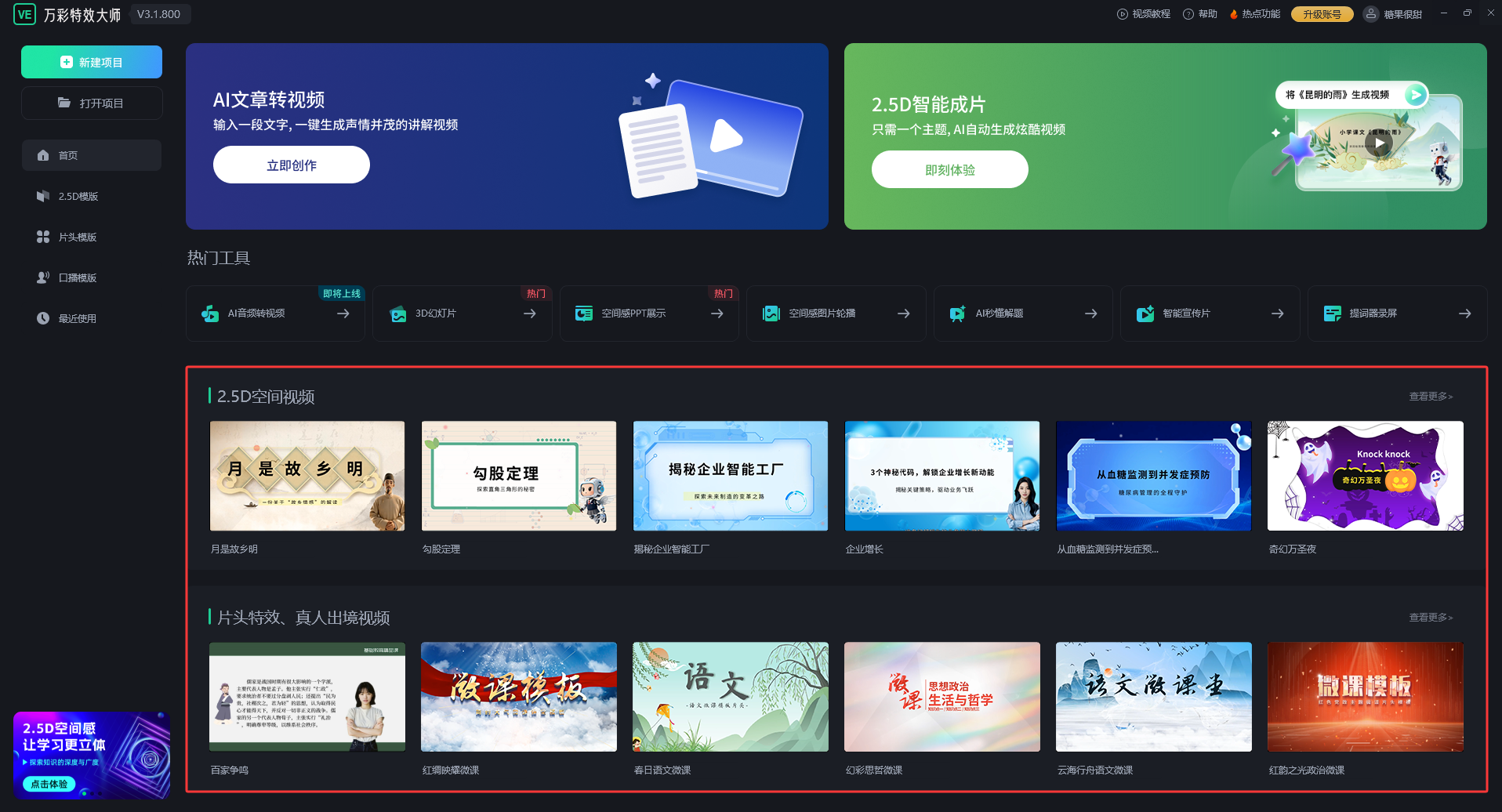Open the AI秒懂解题 tool icon
The image size is (1502, 812).
[x=958, y=314]
